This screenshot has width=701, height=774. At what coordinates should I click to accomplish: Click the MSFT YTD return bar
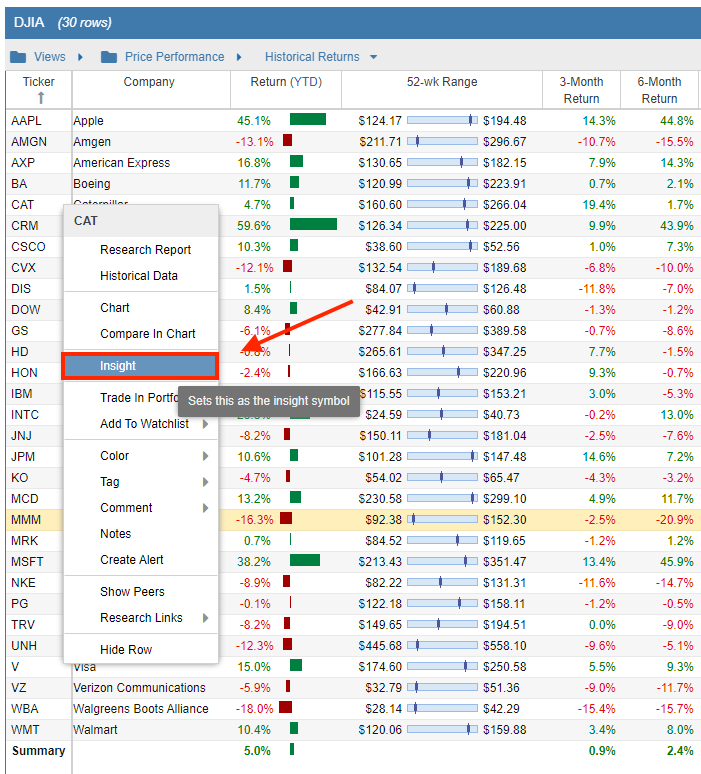coord(305,560)
